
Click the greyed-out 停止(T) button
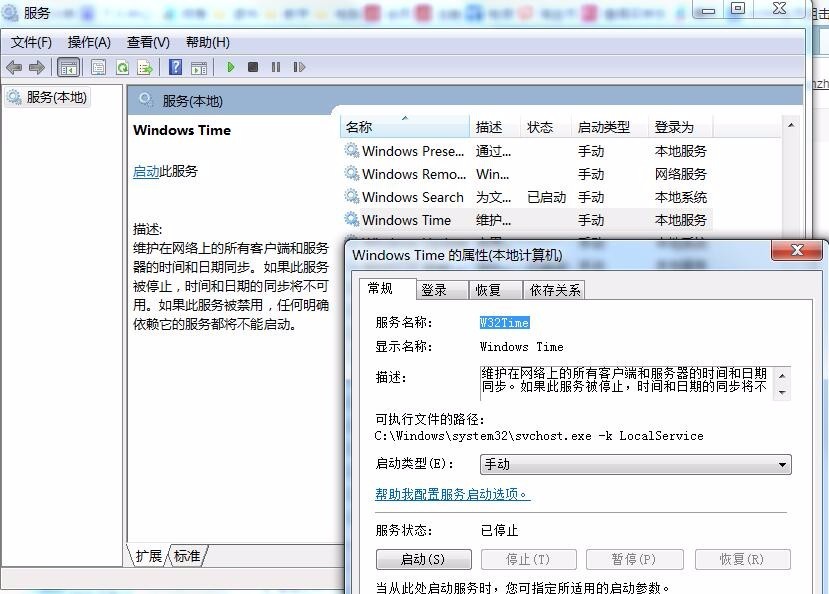(x=529, y=559)
